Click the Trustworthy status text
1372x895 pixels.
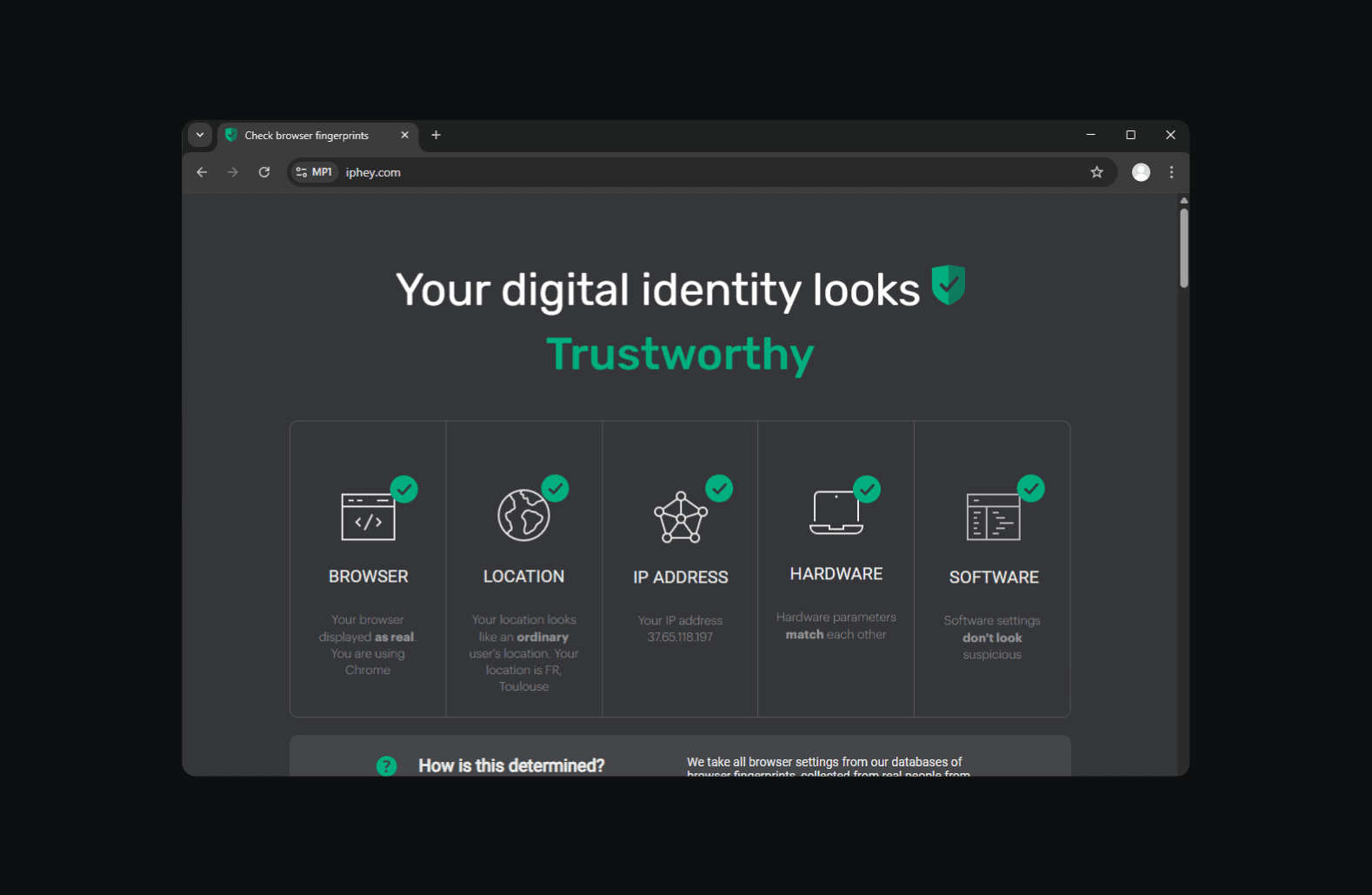pos(680,355)
